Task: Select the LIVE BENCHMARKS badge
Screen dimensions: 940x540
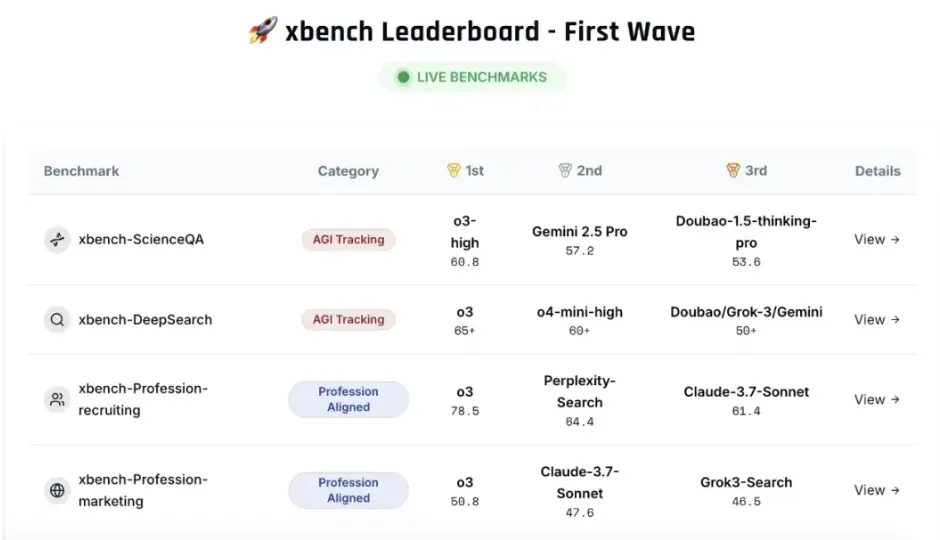Action: tap(472, 77)
